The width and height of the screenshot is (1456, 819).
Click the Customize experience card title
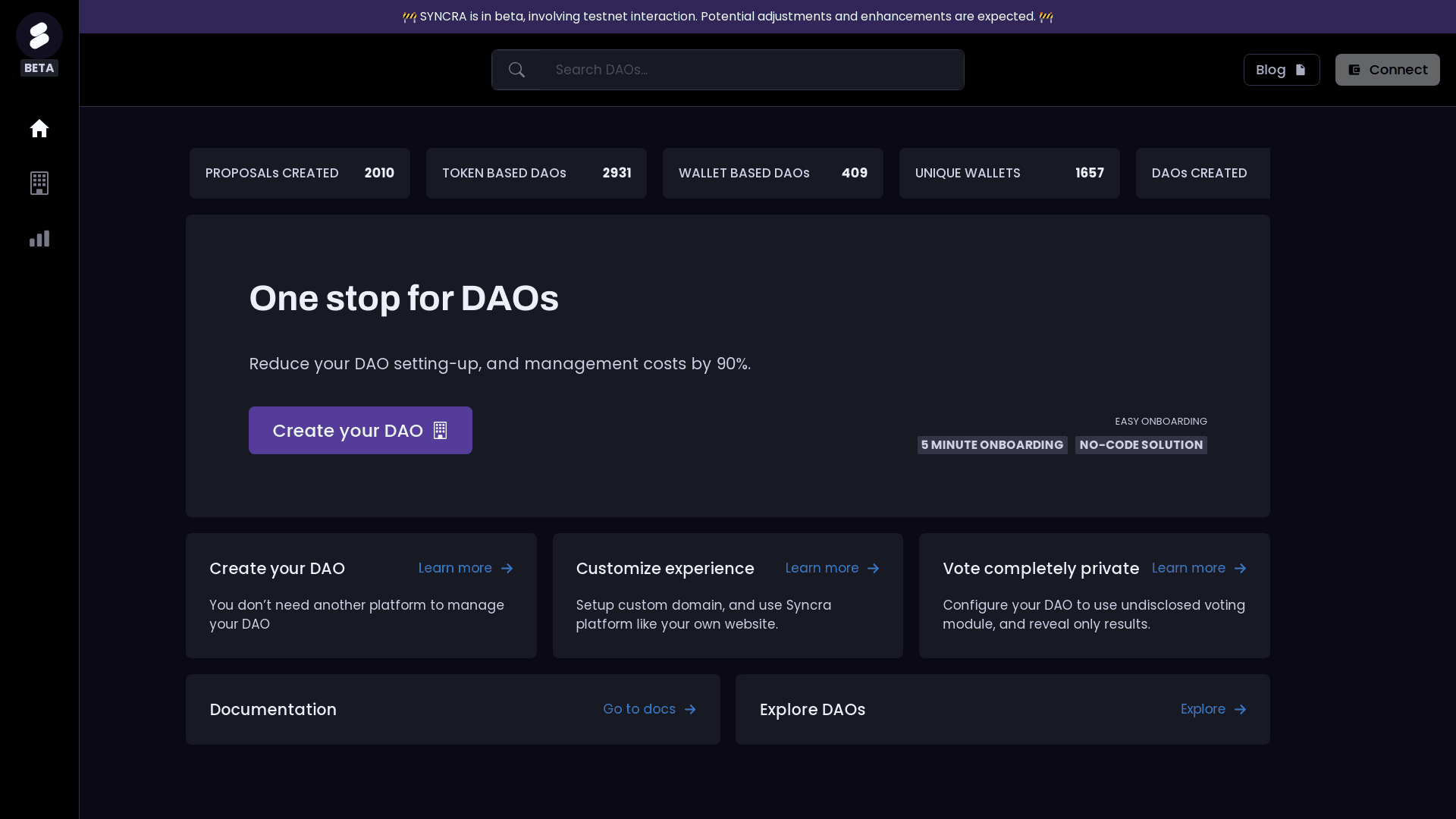point(665,569)
